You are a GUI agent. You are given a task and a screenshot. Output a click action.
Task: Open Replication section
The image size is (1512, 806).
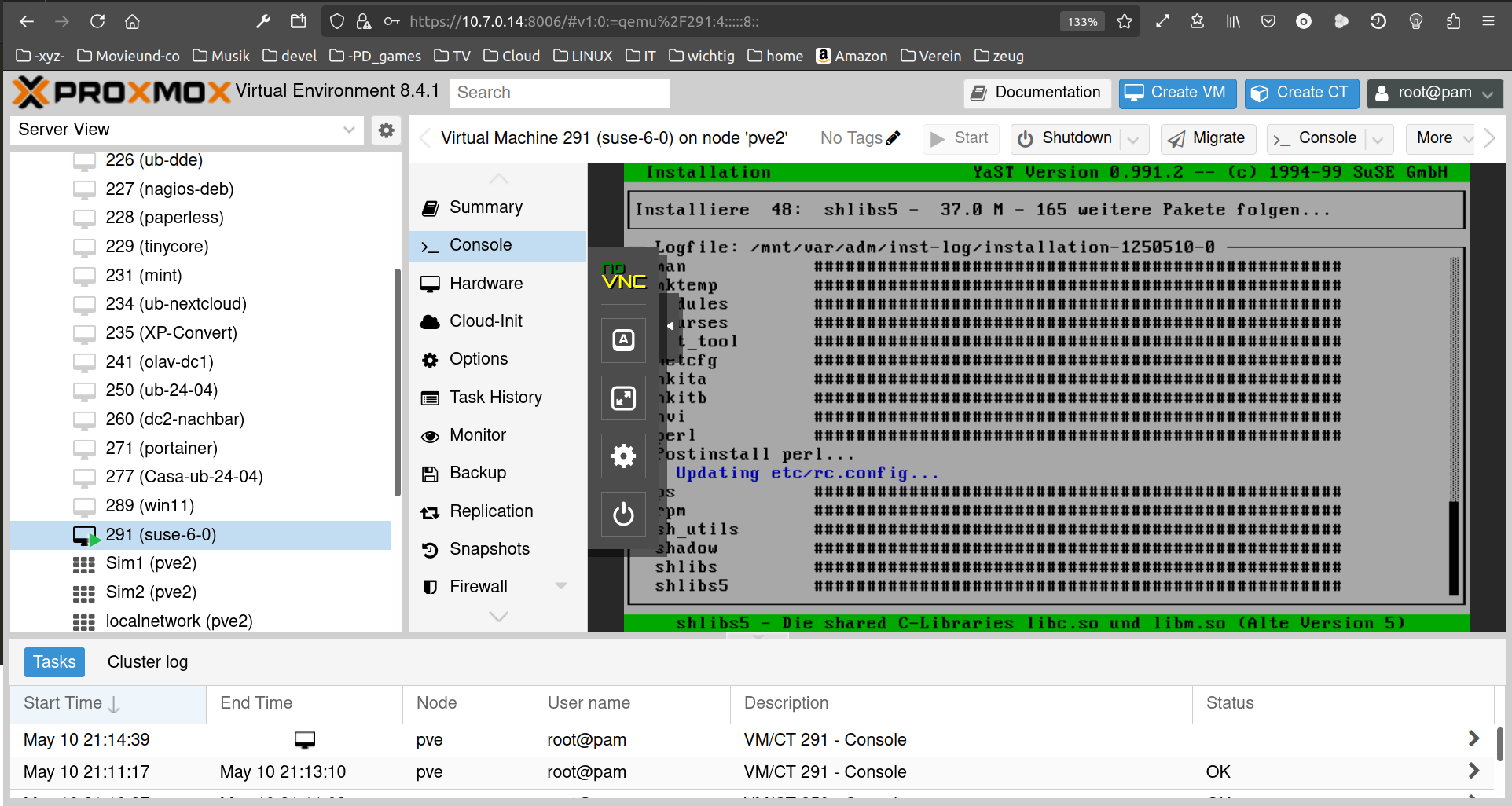click(x=498, y=511)
